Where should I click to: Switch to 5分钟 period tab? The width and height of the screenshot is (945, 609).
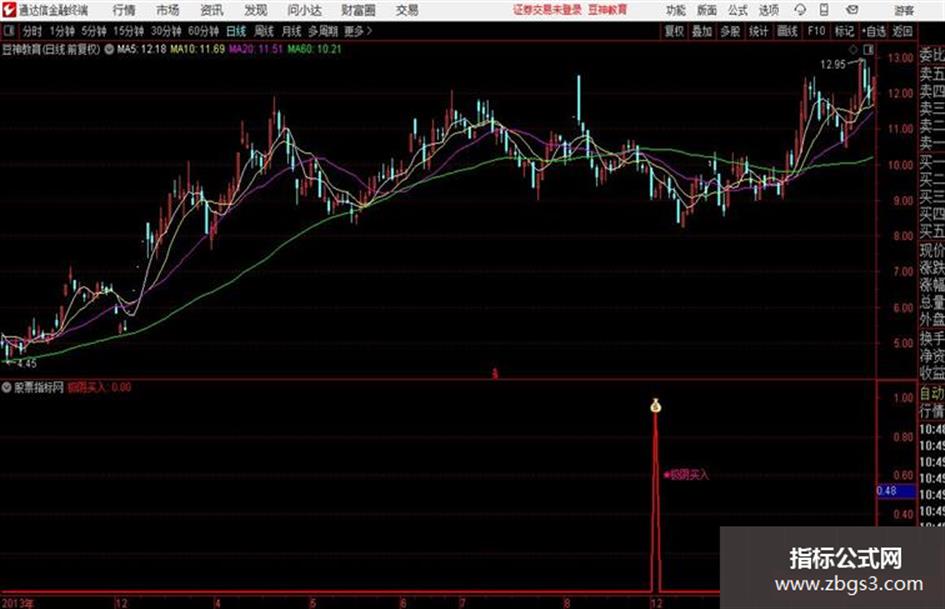pyautogui.click(x=93, y=31)
